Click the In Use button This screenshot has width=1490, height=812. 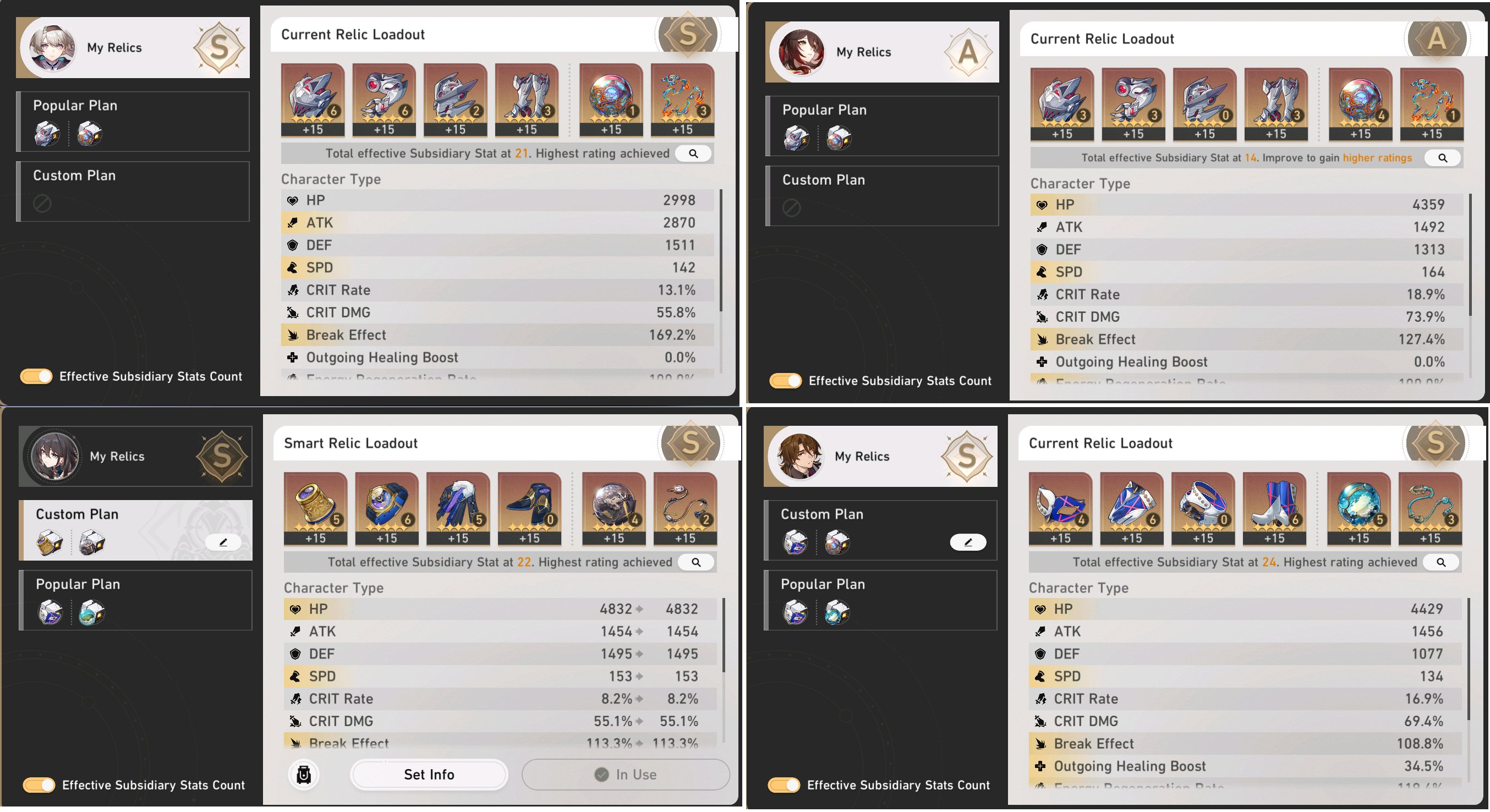click(626, 775)
